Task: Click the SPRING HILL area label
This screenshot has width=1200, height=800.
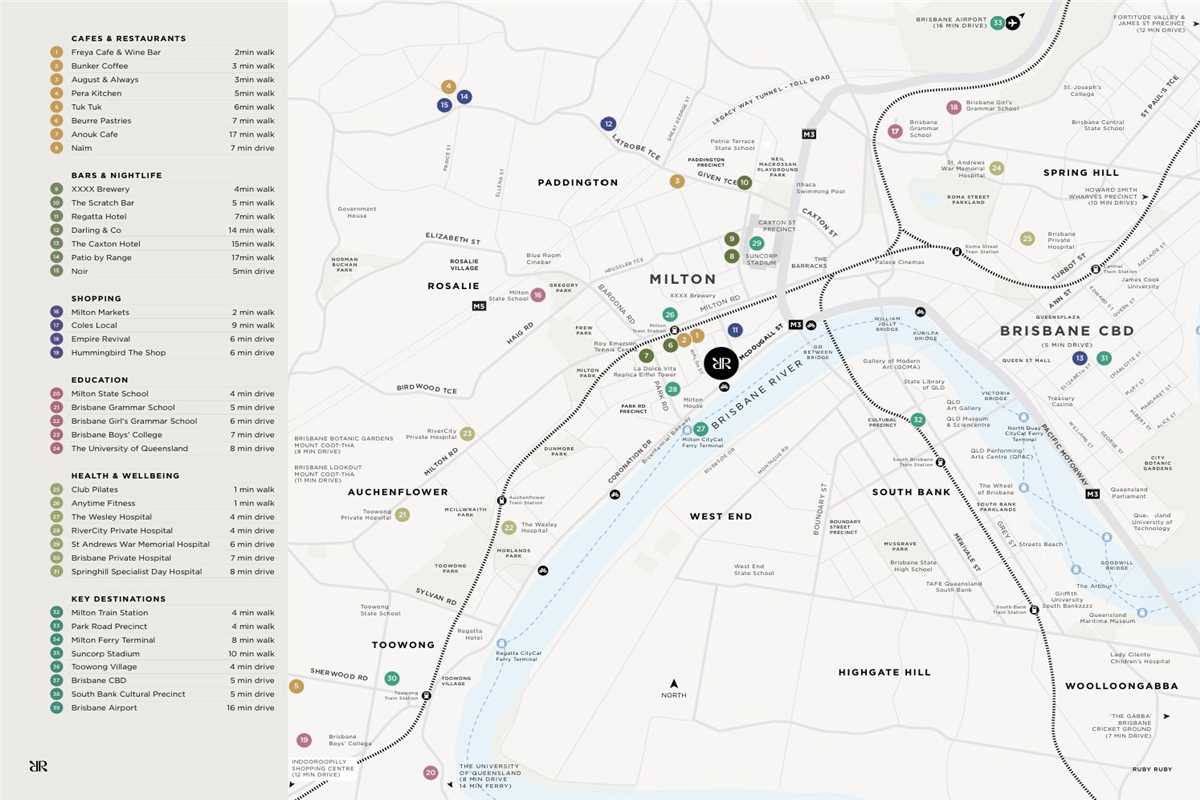Action: point(1081,173)
